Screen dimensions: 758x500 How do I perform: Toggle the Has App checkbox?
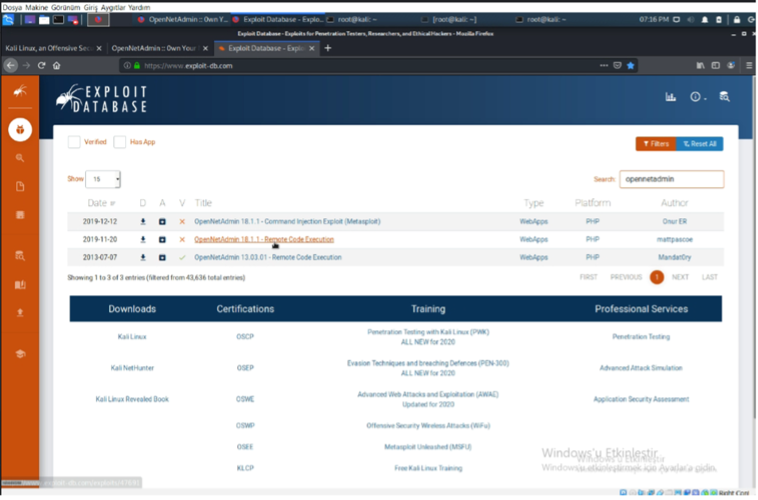119,142
